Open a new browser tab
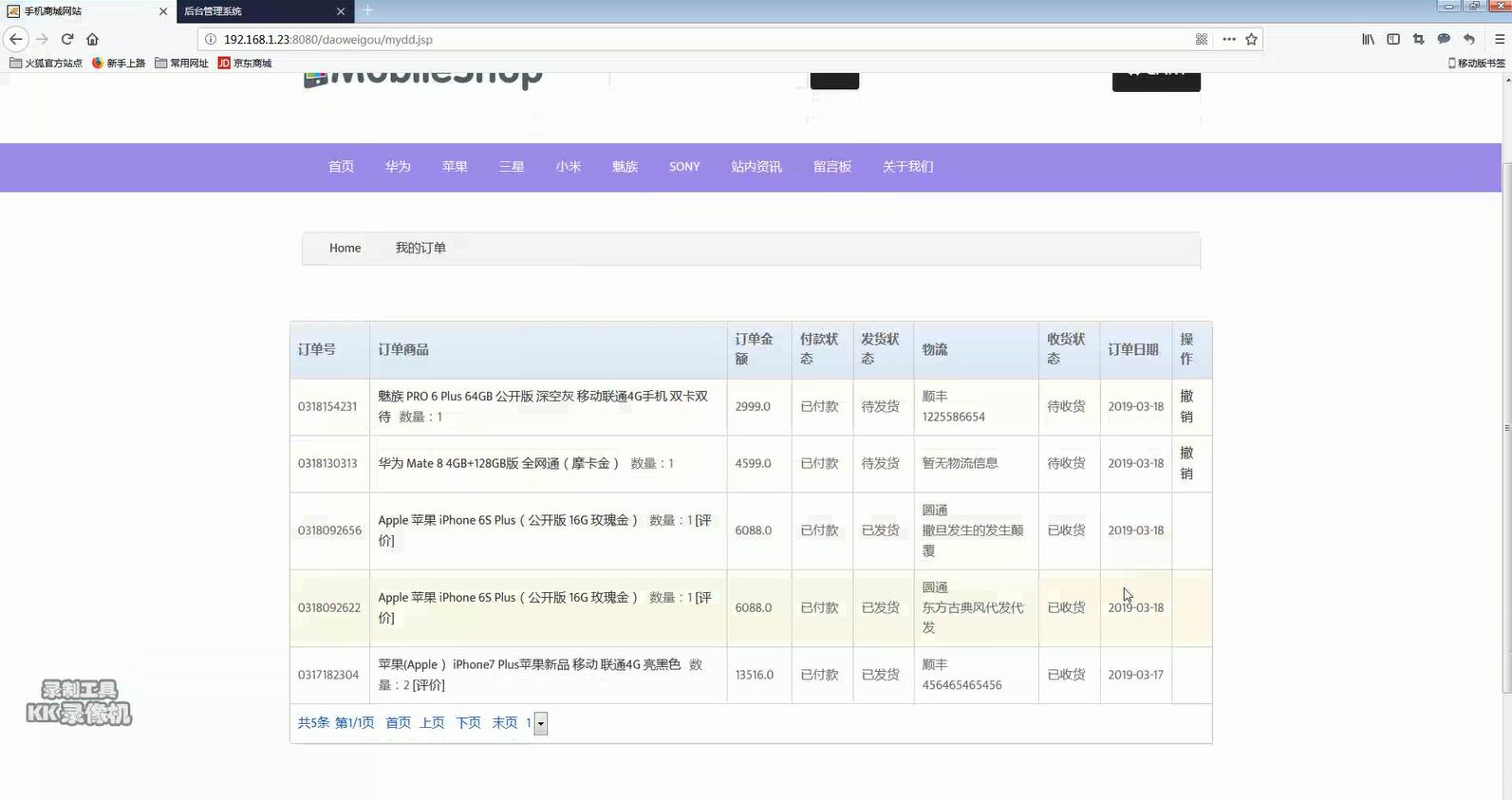1512x800 pixels. tap(367, 10)
